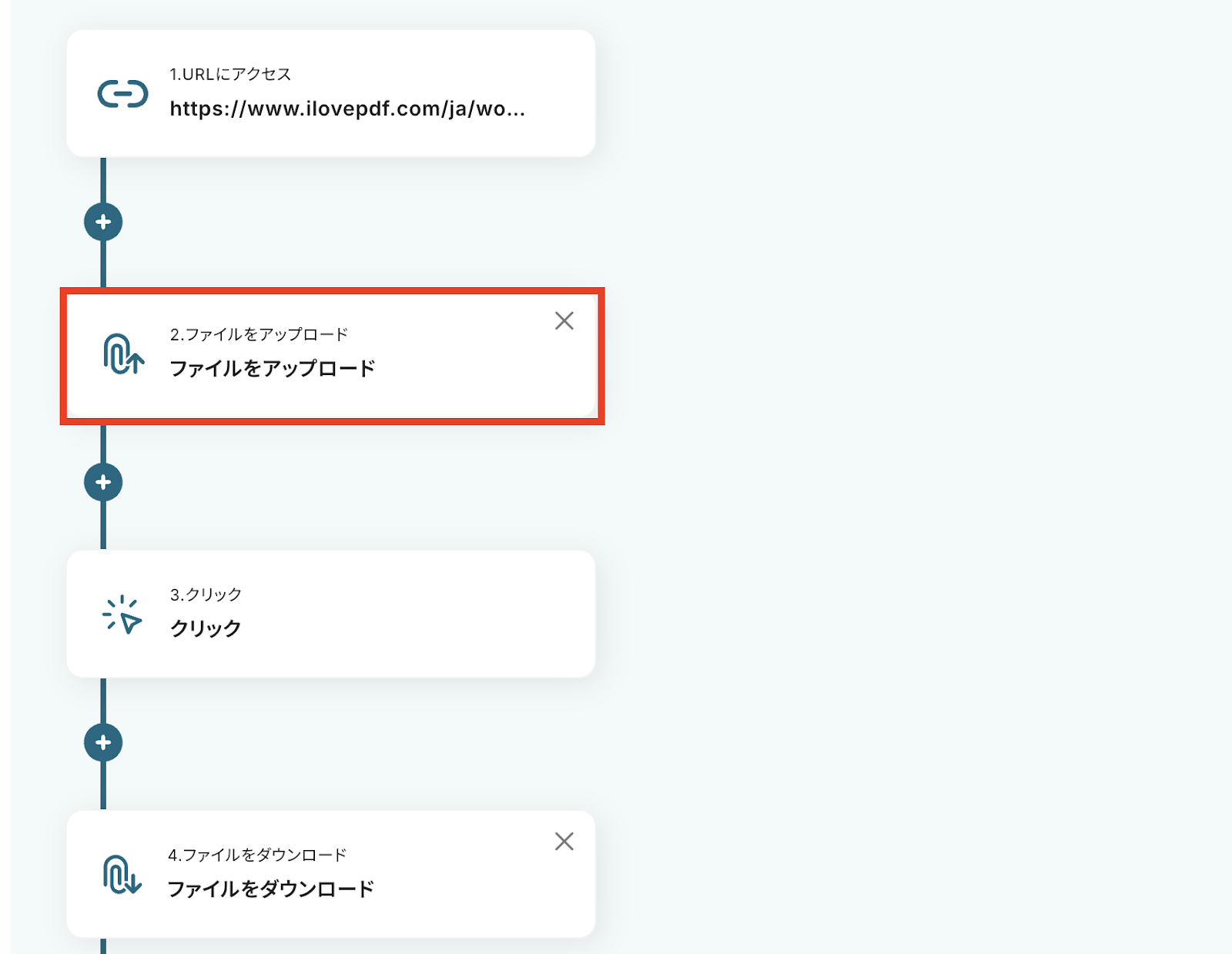Add a step after URLにアクセス using the plus button
The image size is (1232, 954).
click(103, 223)
